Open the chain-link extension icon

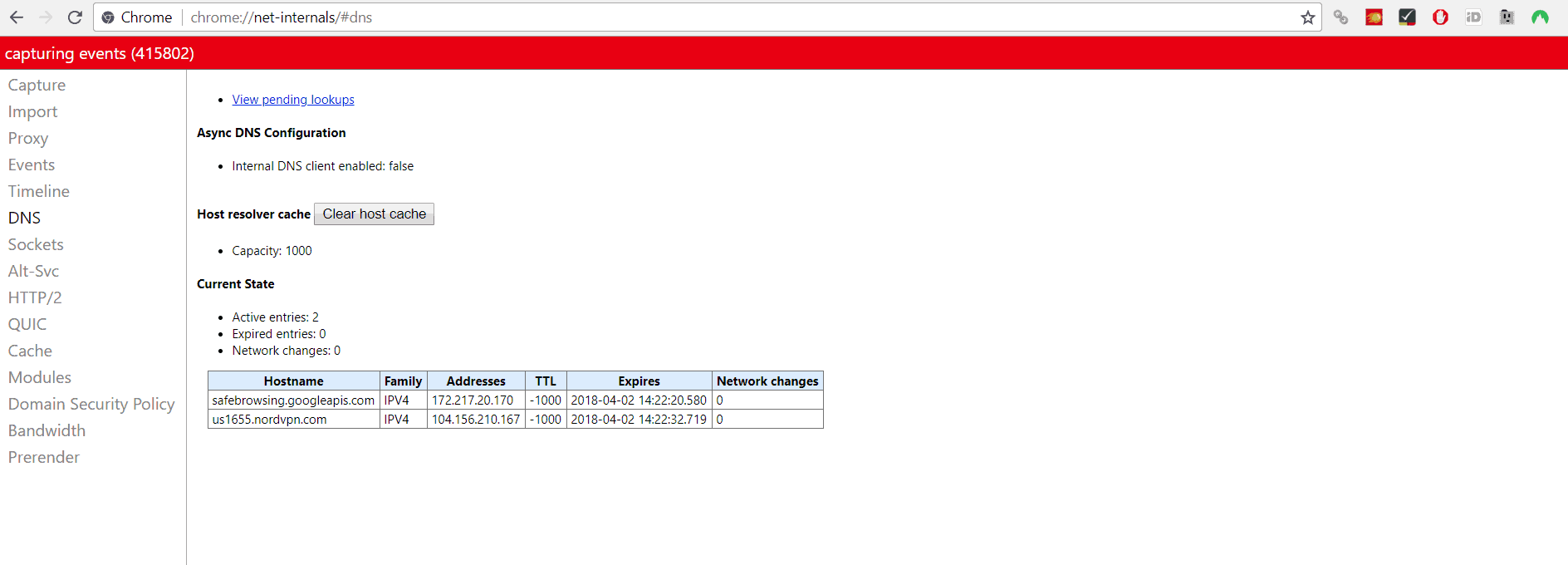pyautogui.click(x=1340, y=17)
